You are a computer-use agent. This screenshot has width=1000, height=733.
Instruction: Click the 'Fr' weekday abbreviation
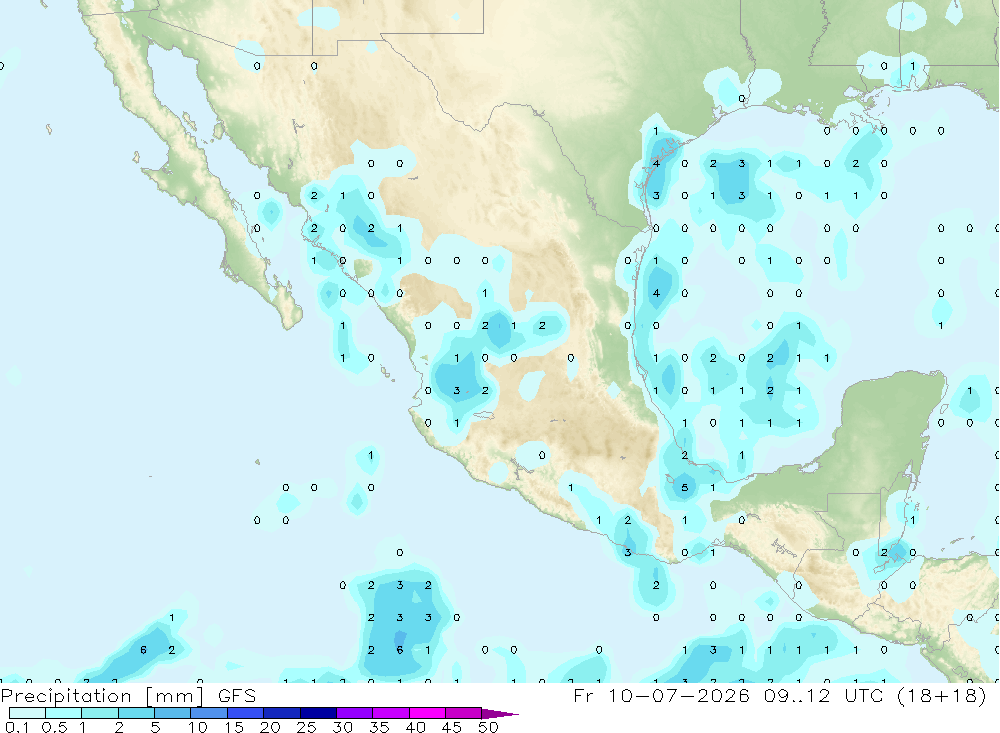pos(583,695)
